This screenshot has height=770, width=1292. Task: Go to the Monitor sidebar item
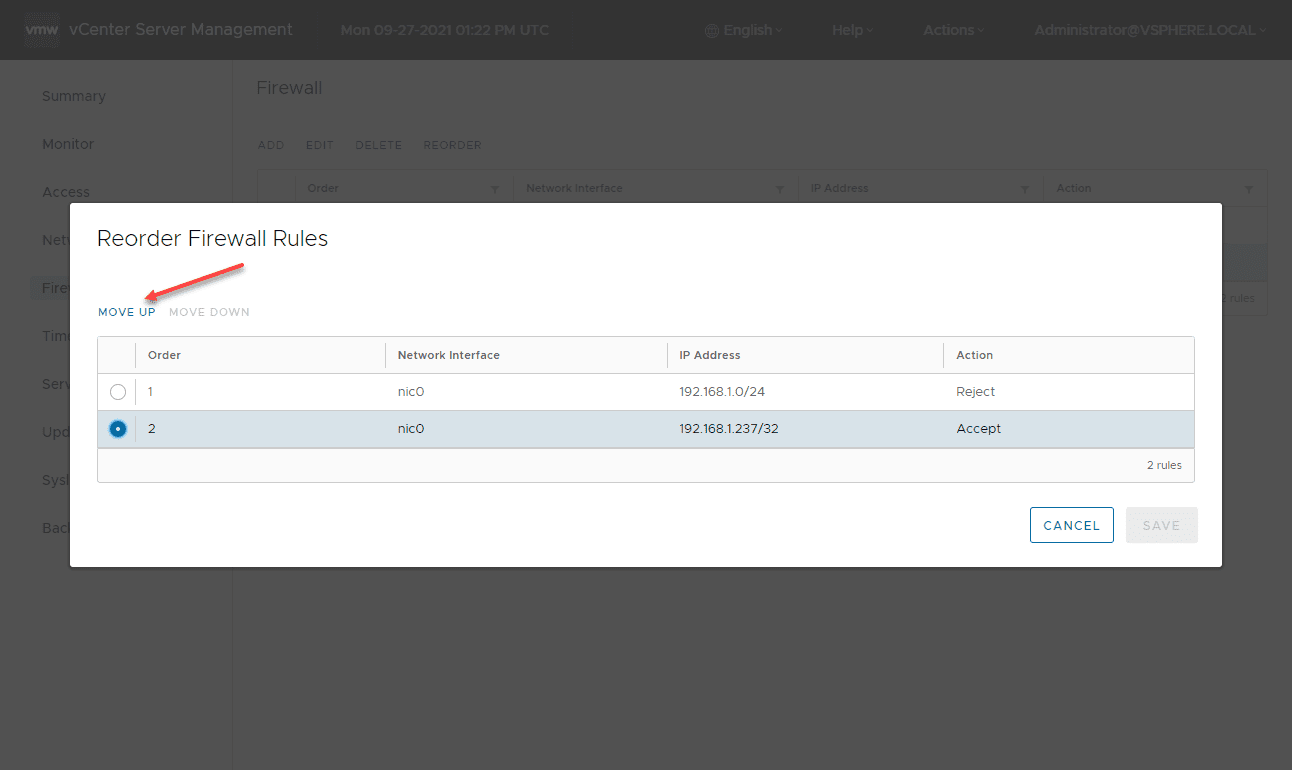click(x=68, y=144)
